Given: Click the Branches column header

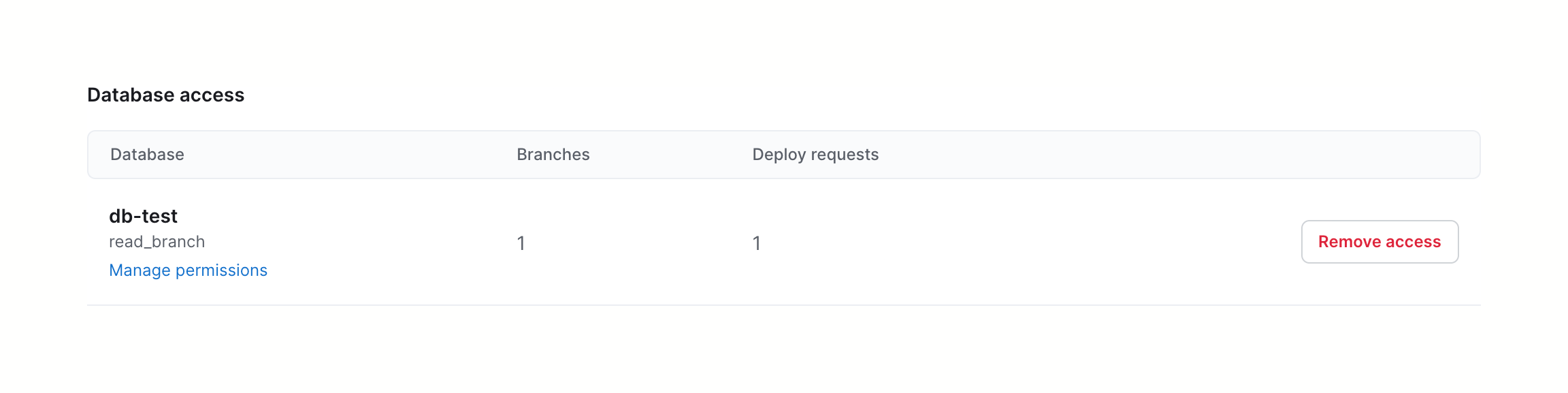Looking at the screenshot, I should (553, 155).
